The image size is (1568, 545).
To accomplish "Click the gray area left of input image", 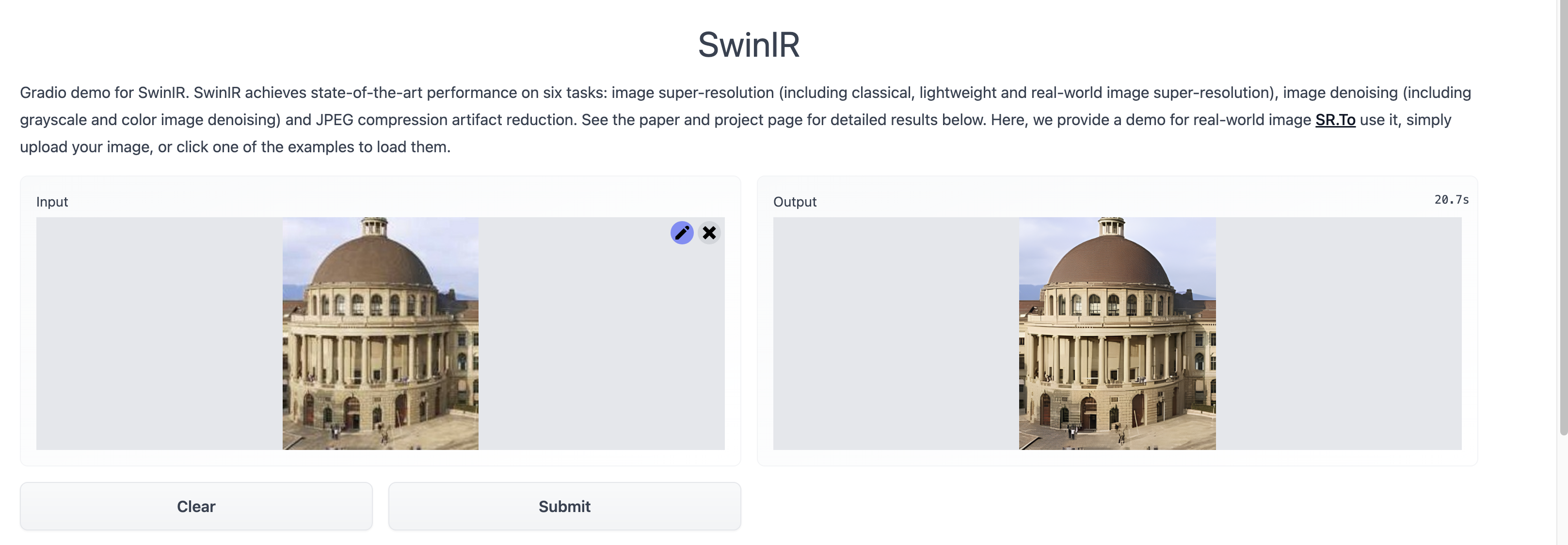I will tap(159, 334).
